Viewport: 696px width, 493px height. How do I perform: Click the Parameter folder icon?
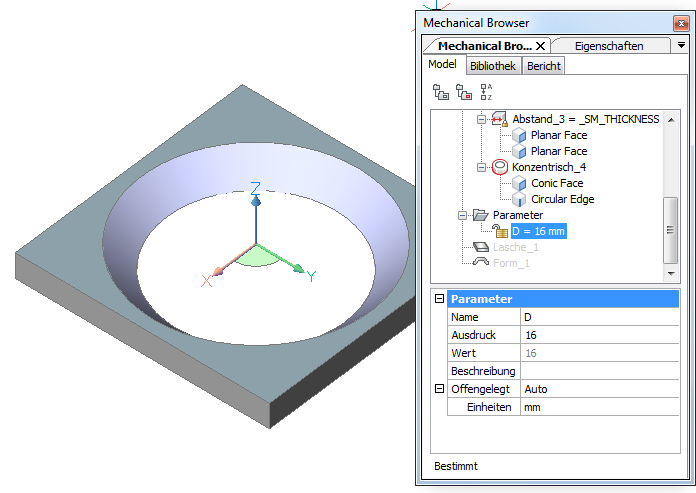[479, 215]
